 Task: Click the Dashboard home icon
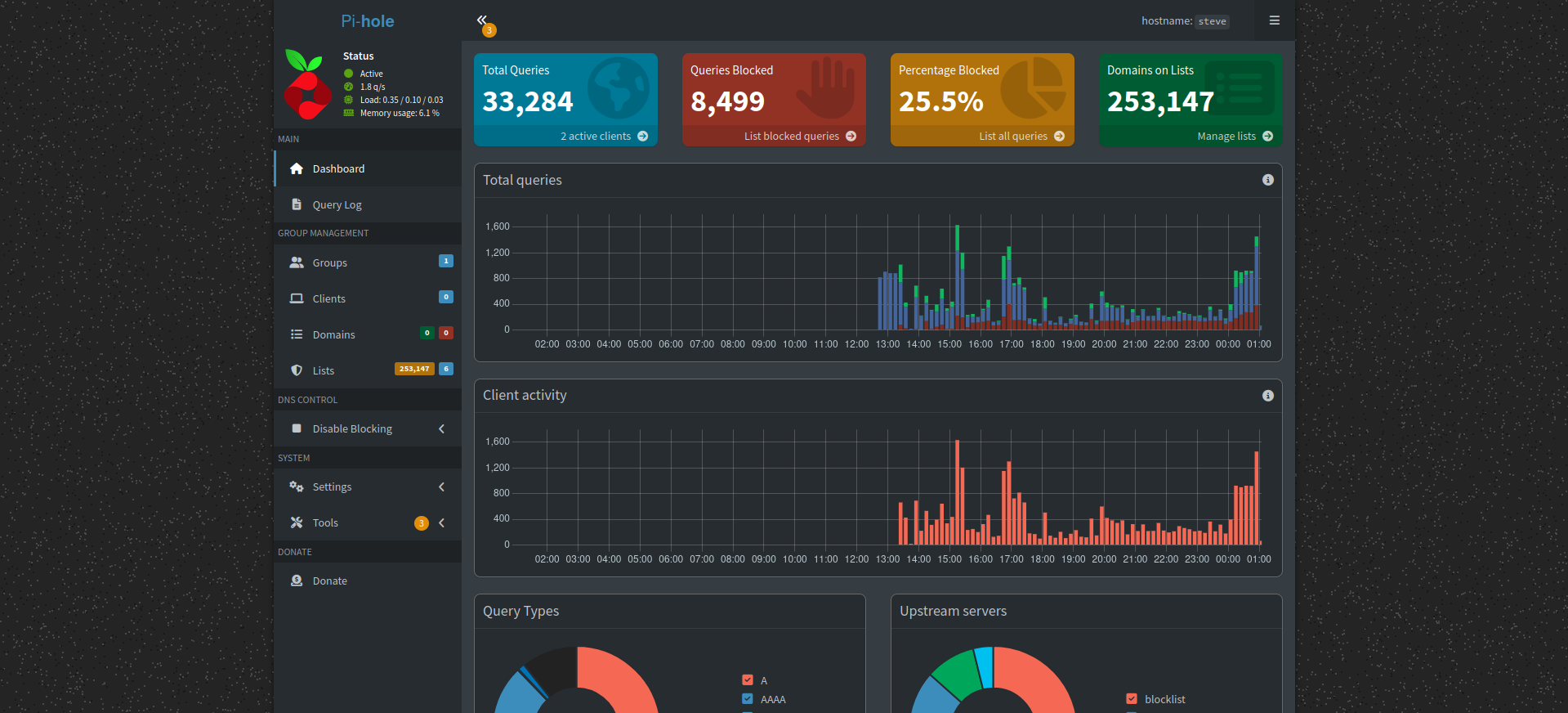[x=297, y=168]
